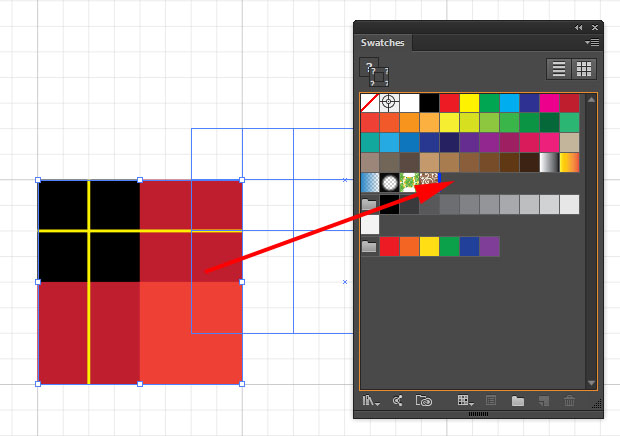Select the None swatch

pos(370,102)
